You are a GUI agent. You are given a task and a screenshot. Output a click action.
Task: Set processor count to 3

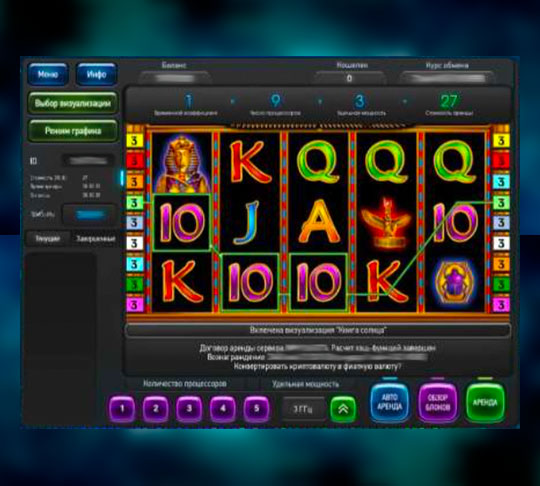[189, 409]
